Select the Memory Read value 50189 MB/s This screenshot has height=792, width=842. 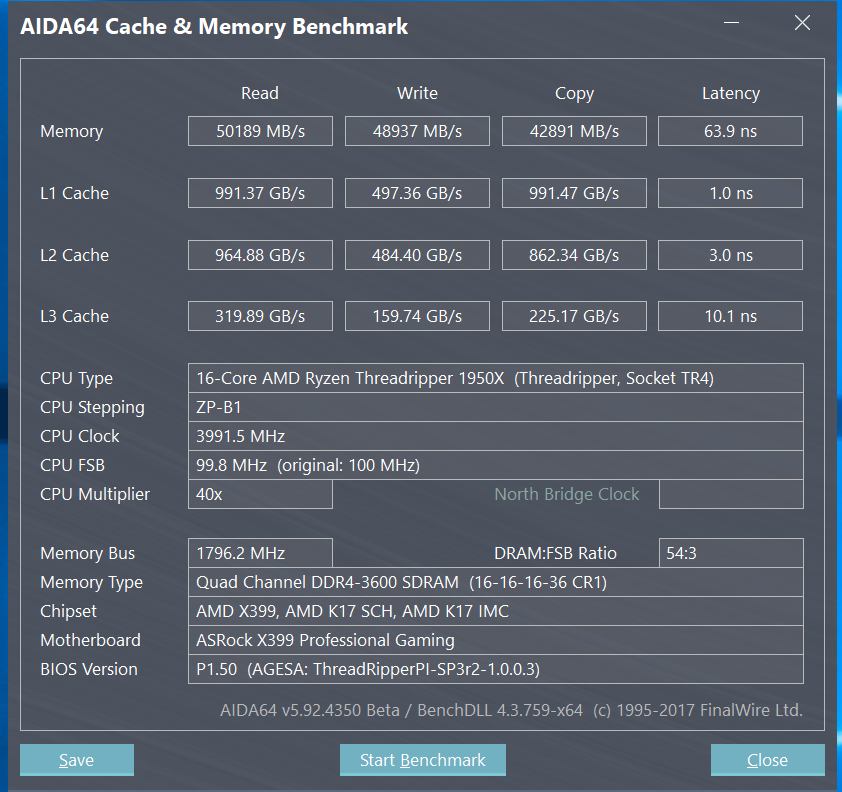pos(260,131)
